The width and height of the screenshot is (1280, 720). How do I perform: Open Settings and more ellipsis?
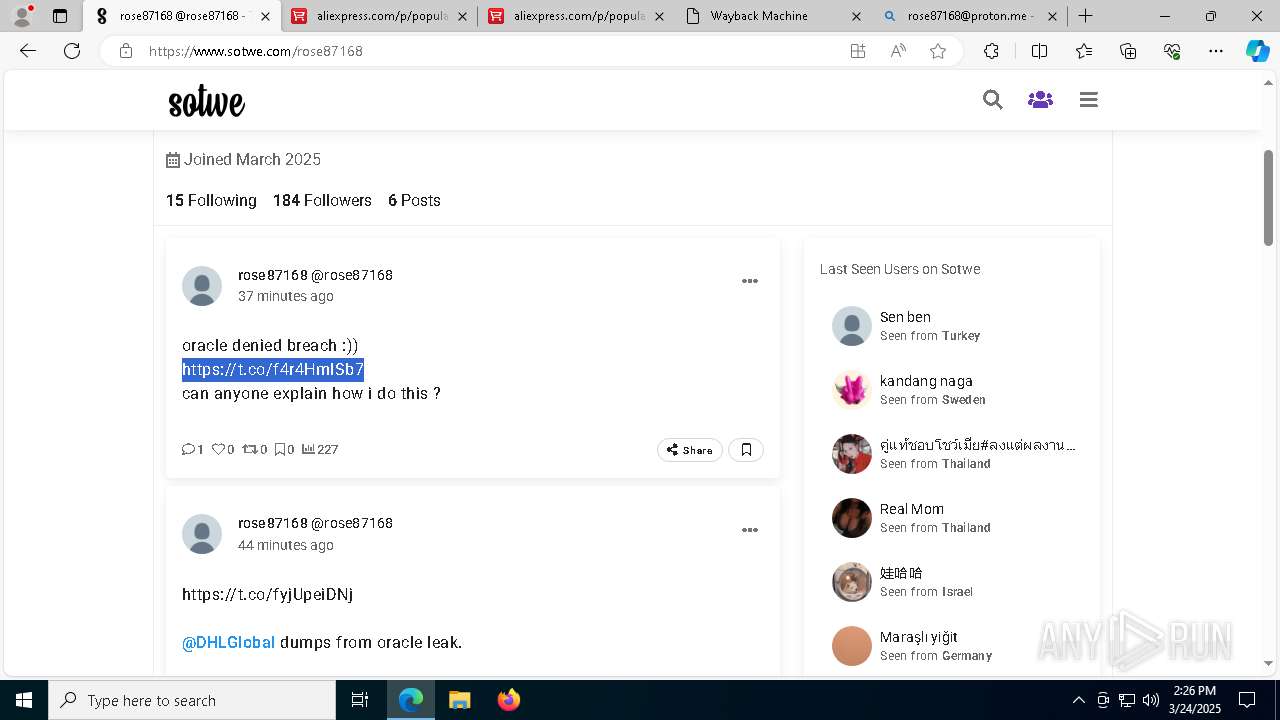pos(1216,51)
